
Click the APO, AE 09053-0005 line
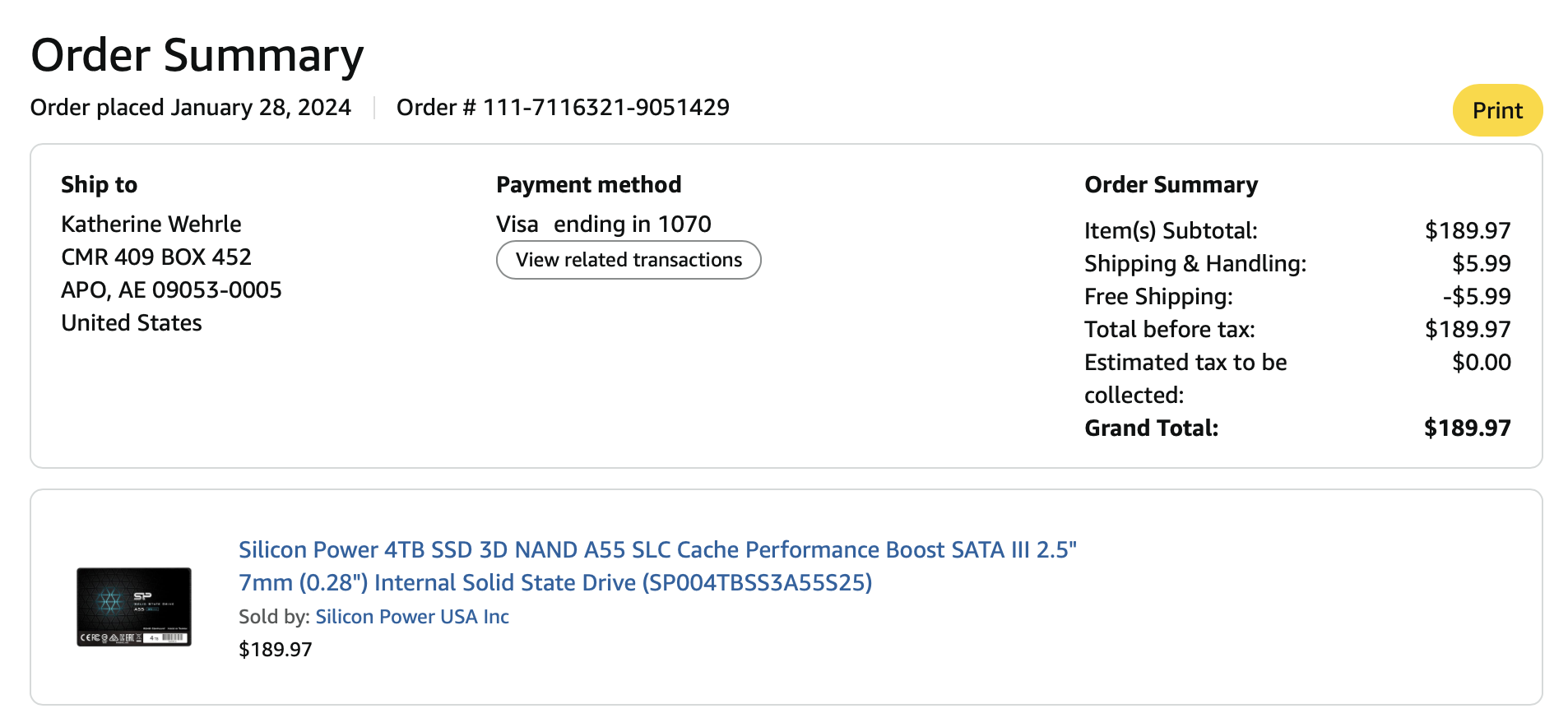click(171, 289)
